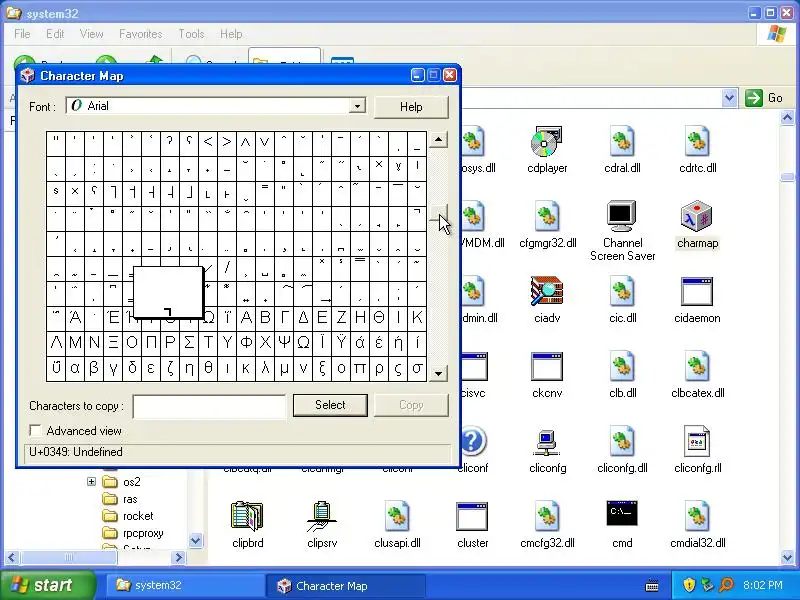The height and width of the screenshot is (600, 800).
Task: Open the Edit menu
Action: click(55, 34)
